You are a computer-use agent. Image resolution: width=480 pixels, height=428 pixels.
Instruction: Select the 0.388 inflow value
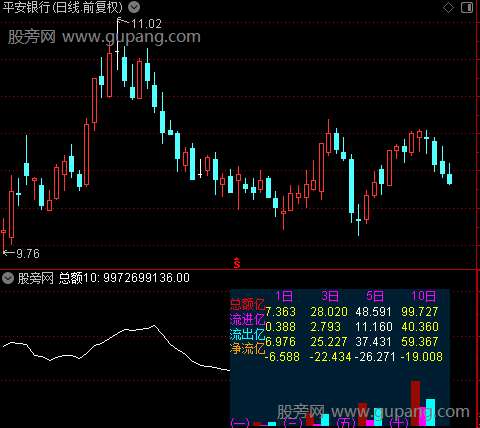[x=281, y=327]
